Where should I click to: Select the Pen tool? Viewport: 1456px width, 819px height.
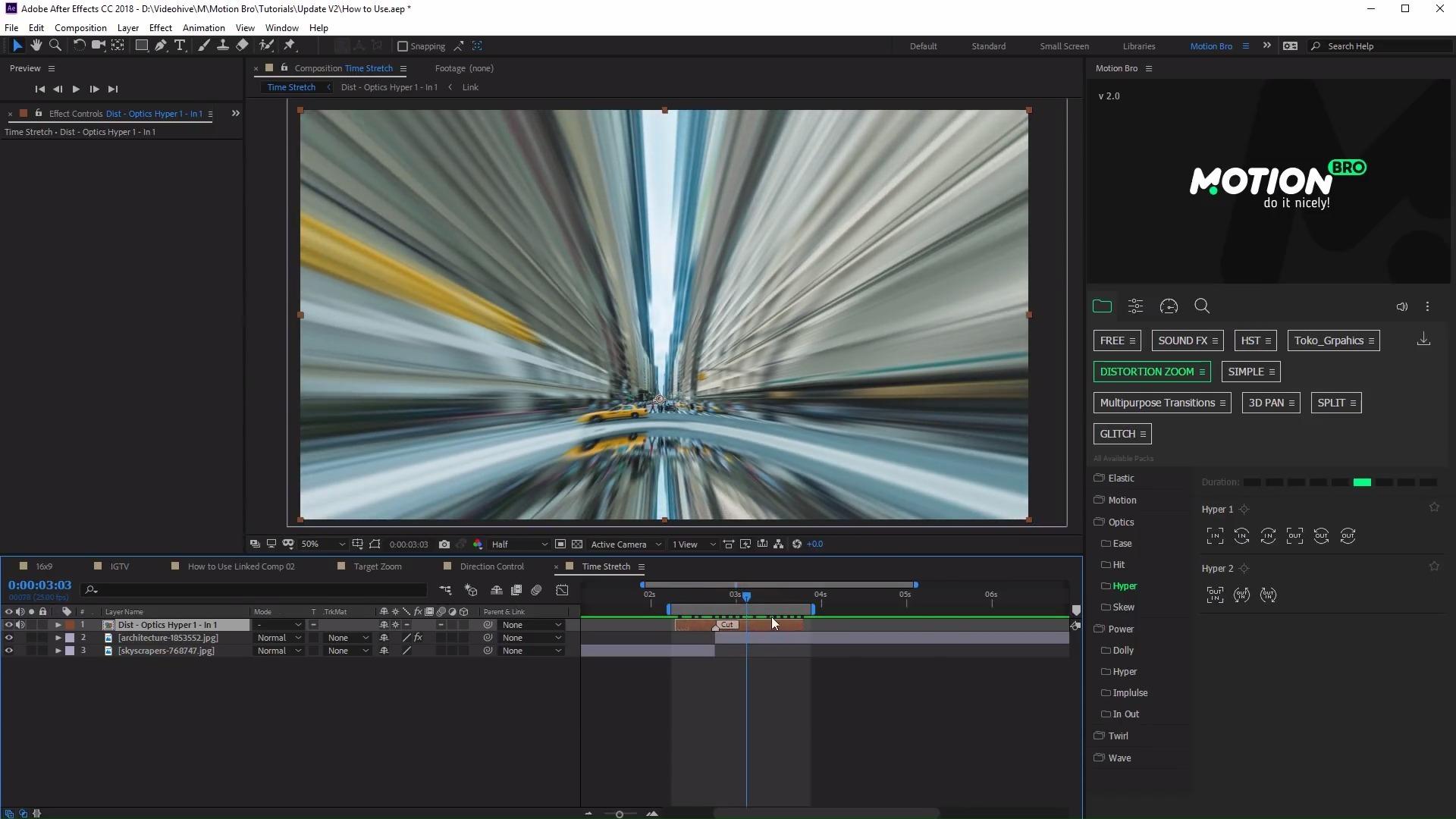[161, 45]
